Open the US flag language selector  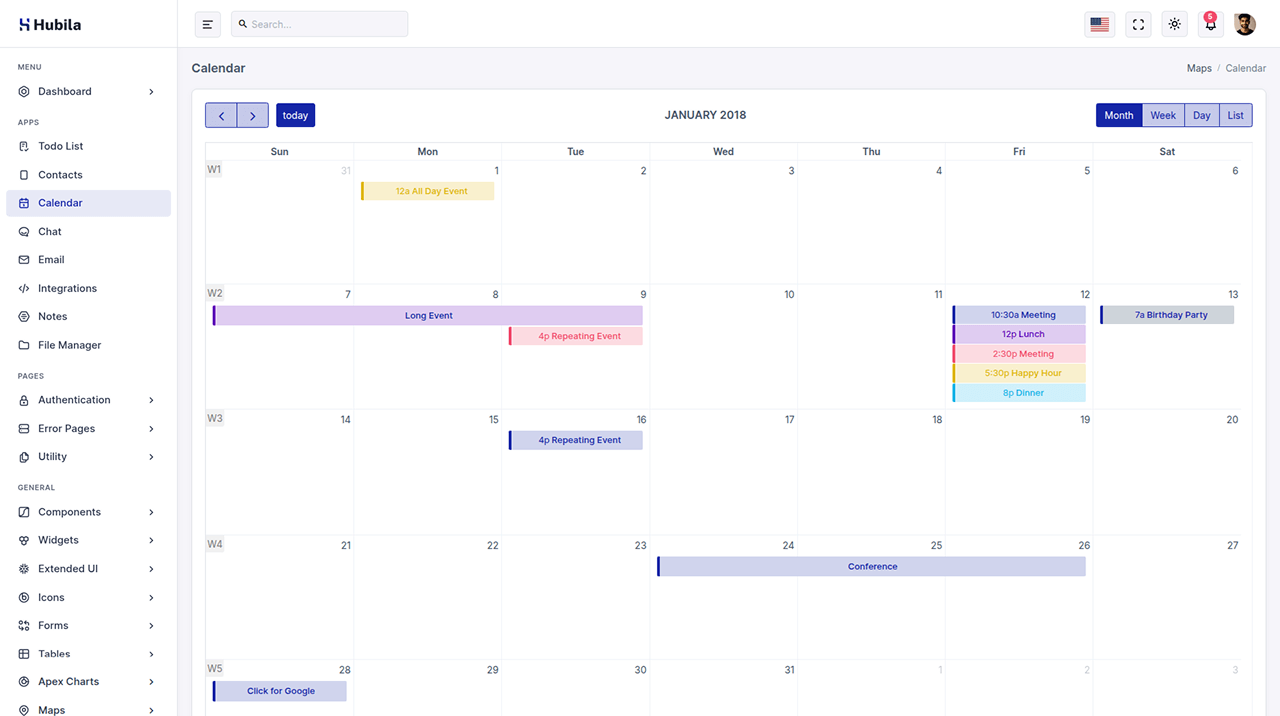click(x=1100, y=24)
